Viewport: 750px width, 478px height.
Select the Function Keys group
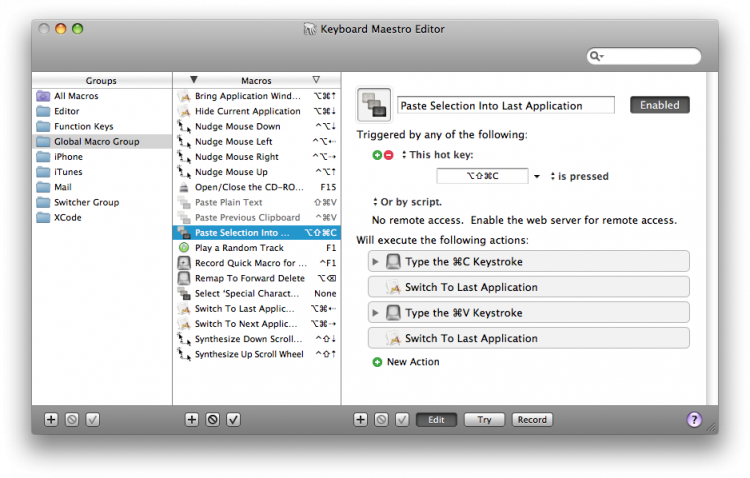click(102, 126)
